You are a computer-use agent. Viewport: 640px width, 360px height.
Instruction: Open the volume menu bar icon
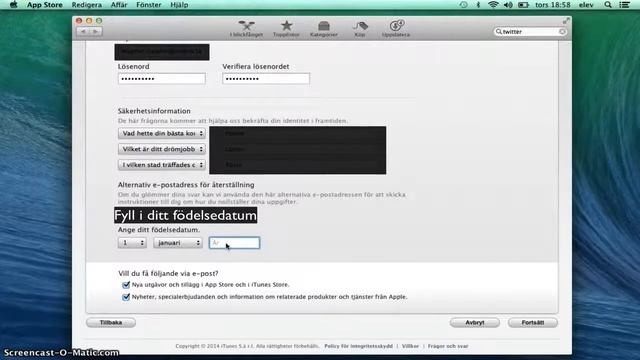[508, 5]
